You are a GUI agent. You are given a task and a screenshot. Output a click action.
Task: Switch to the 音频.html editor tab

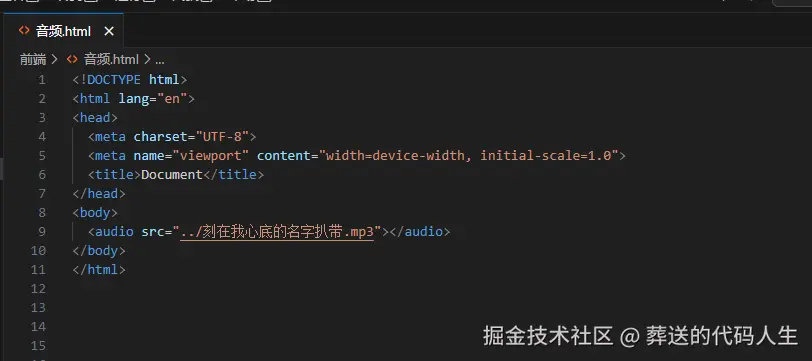click(63, 31)
